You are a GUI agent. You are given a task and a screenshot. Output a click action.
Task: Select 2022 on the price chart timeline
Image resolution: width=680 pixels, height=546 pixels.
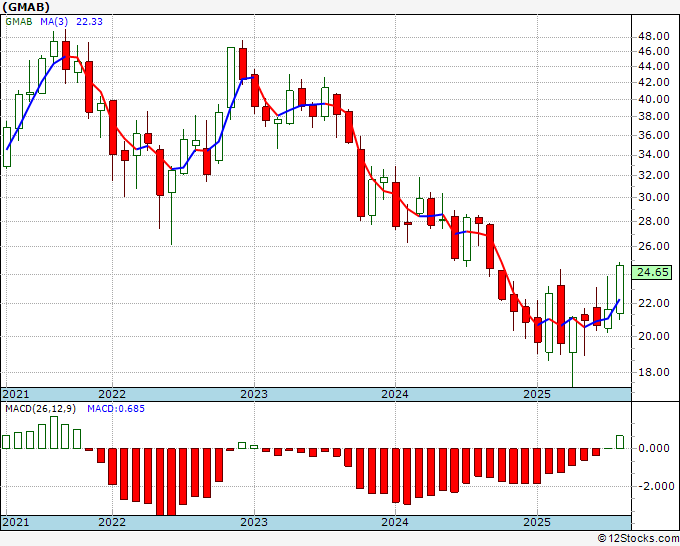click(112, 394)
